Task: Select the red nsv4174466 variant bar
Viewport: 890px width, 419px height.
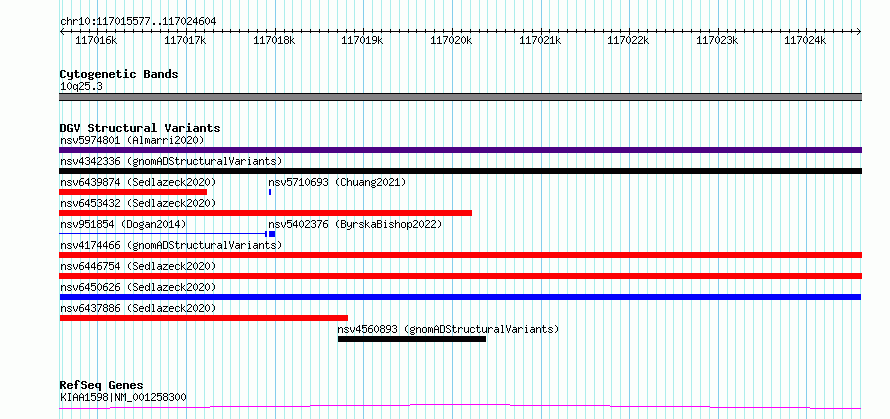Action: pos(460,255)
